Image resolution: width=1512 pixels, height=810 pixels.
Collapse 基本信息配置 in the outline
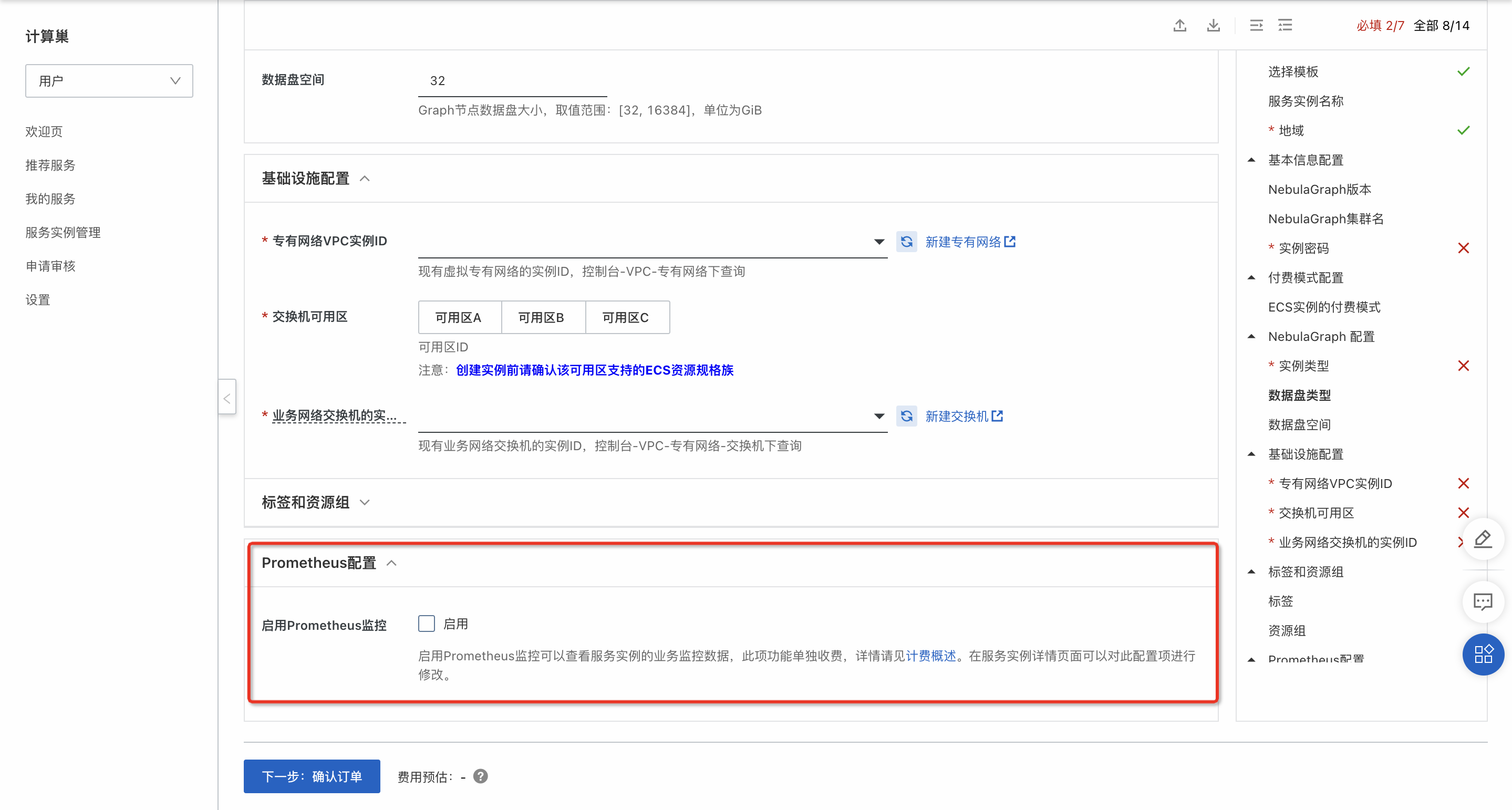click(x=1251, y=160)
